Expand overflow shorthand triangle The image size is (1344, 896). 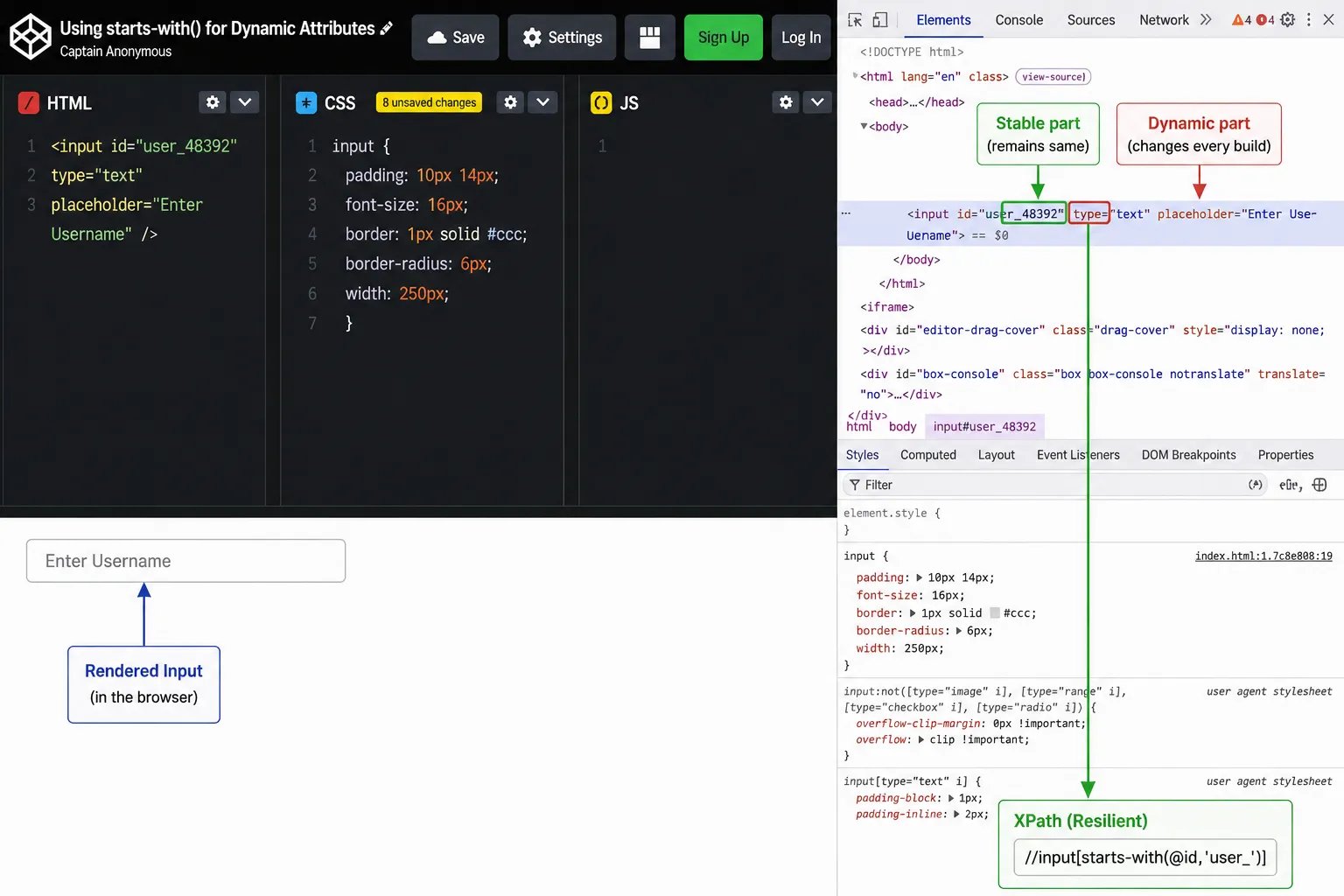tap(920, 739)
